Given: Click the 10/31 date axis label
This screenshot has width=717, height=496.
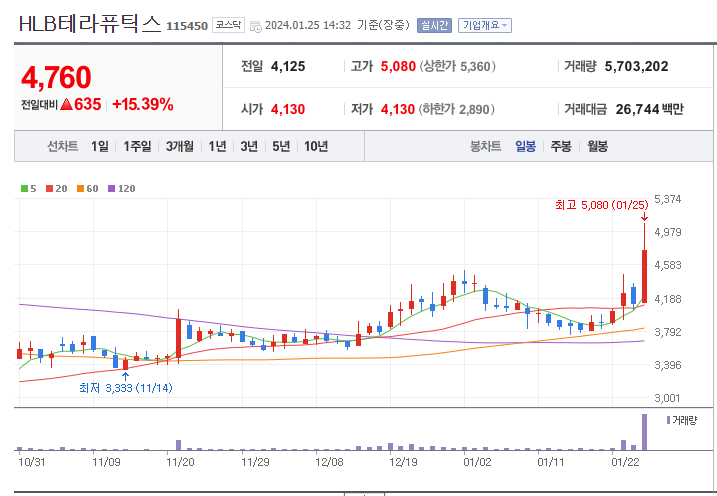Looking at the screenshot, I should [x=32, y=462].
